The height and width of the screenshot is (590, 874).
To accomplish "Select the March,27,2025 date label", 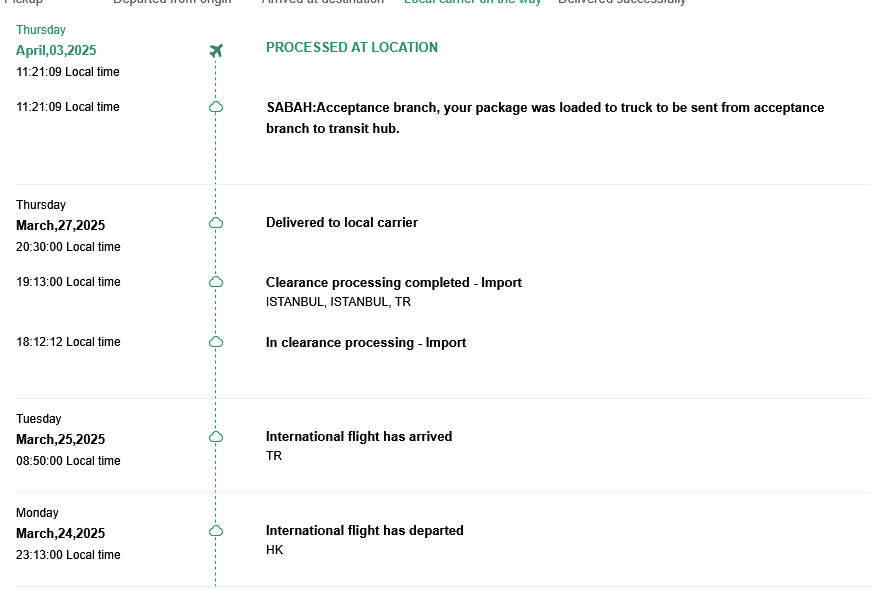I will point(60,225).
